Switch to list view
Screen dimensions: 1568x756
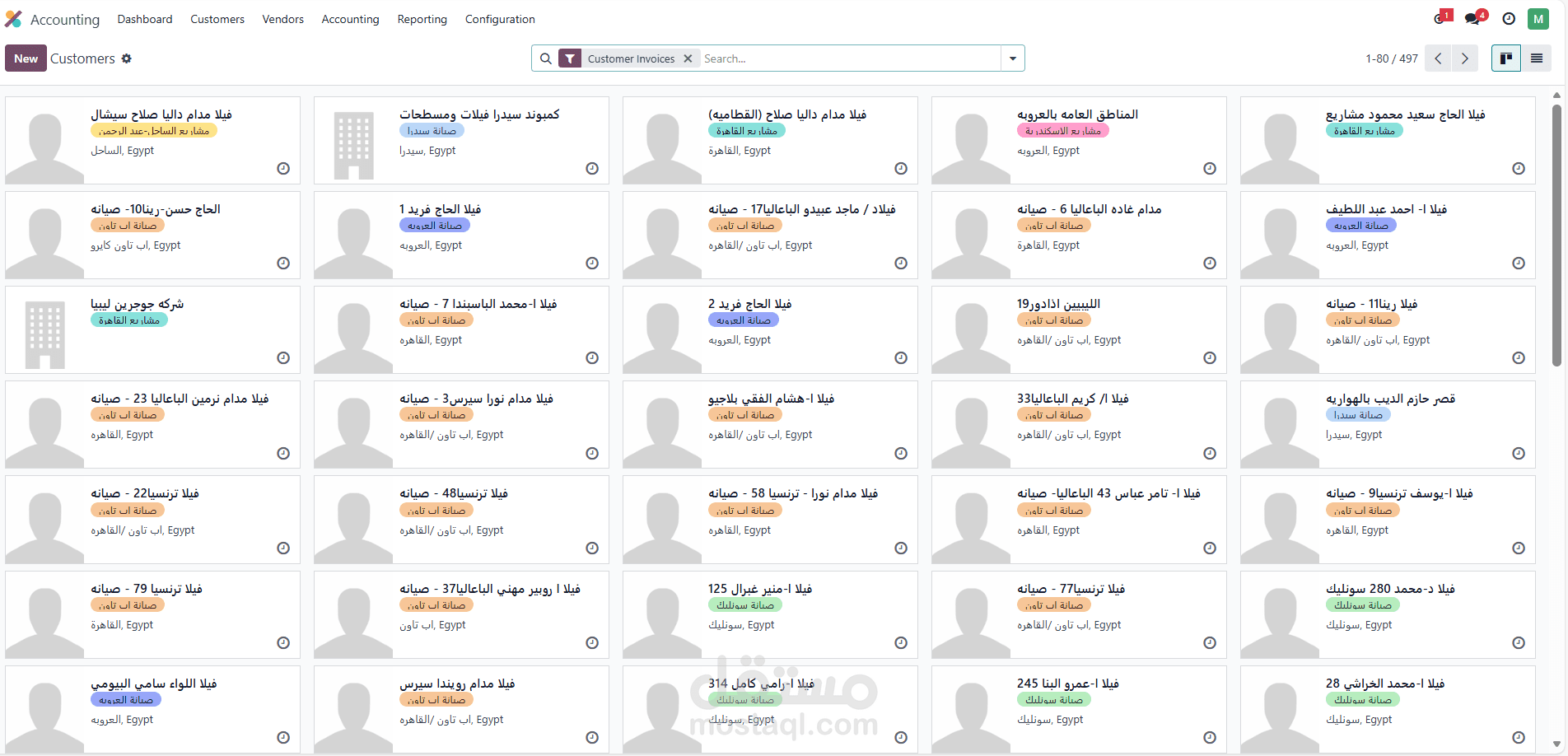tap(1537, 58)
